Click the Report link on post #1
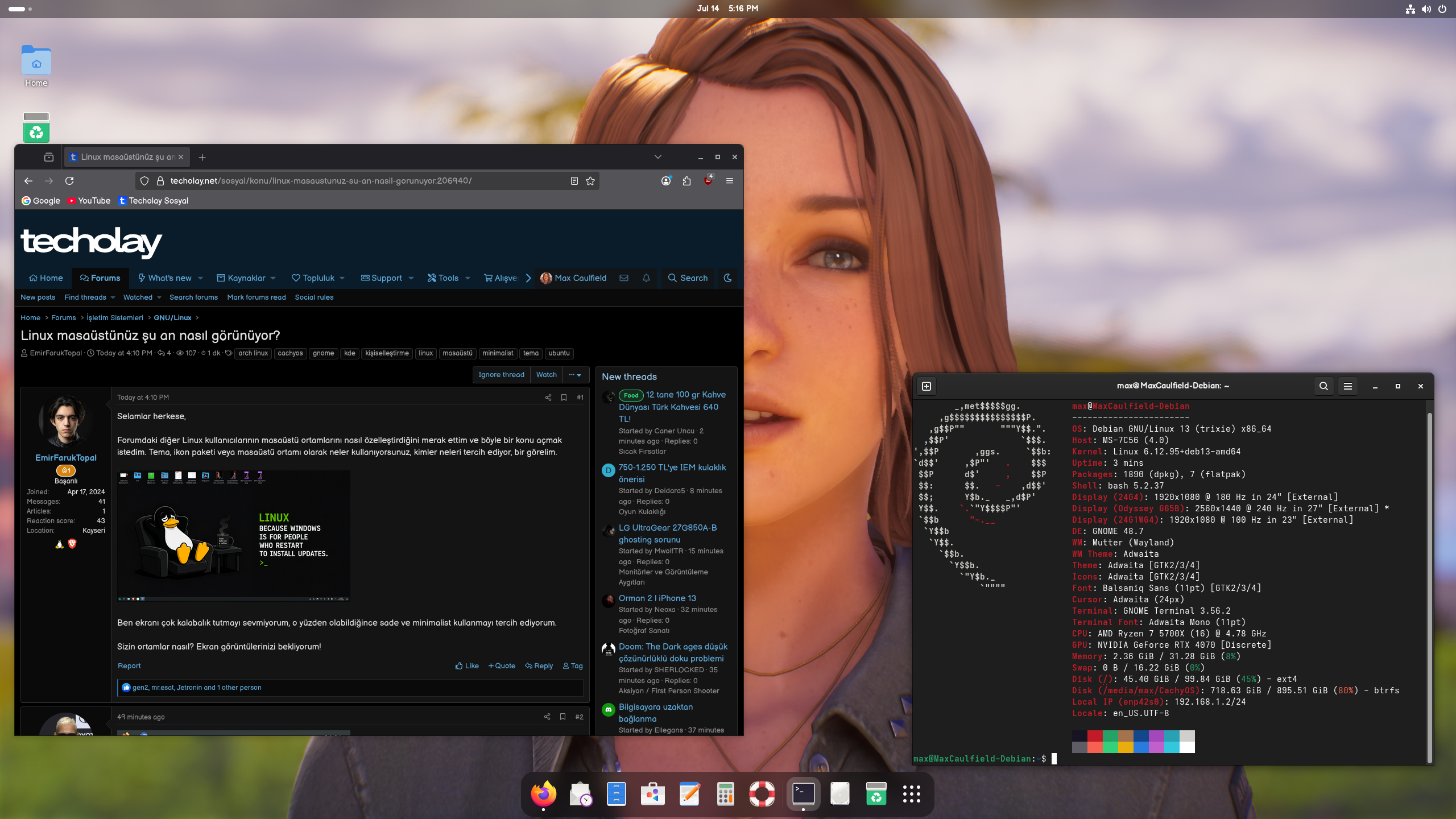Image resolution: width=1456 pixels, height=819 pixels. (x=129, y=665)
